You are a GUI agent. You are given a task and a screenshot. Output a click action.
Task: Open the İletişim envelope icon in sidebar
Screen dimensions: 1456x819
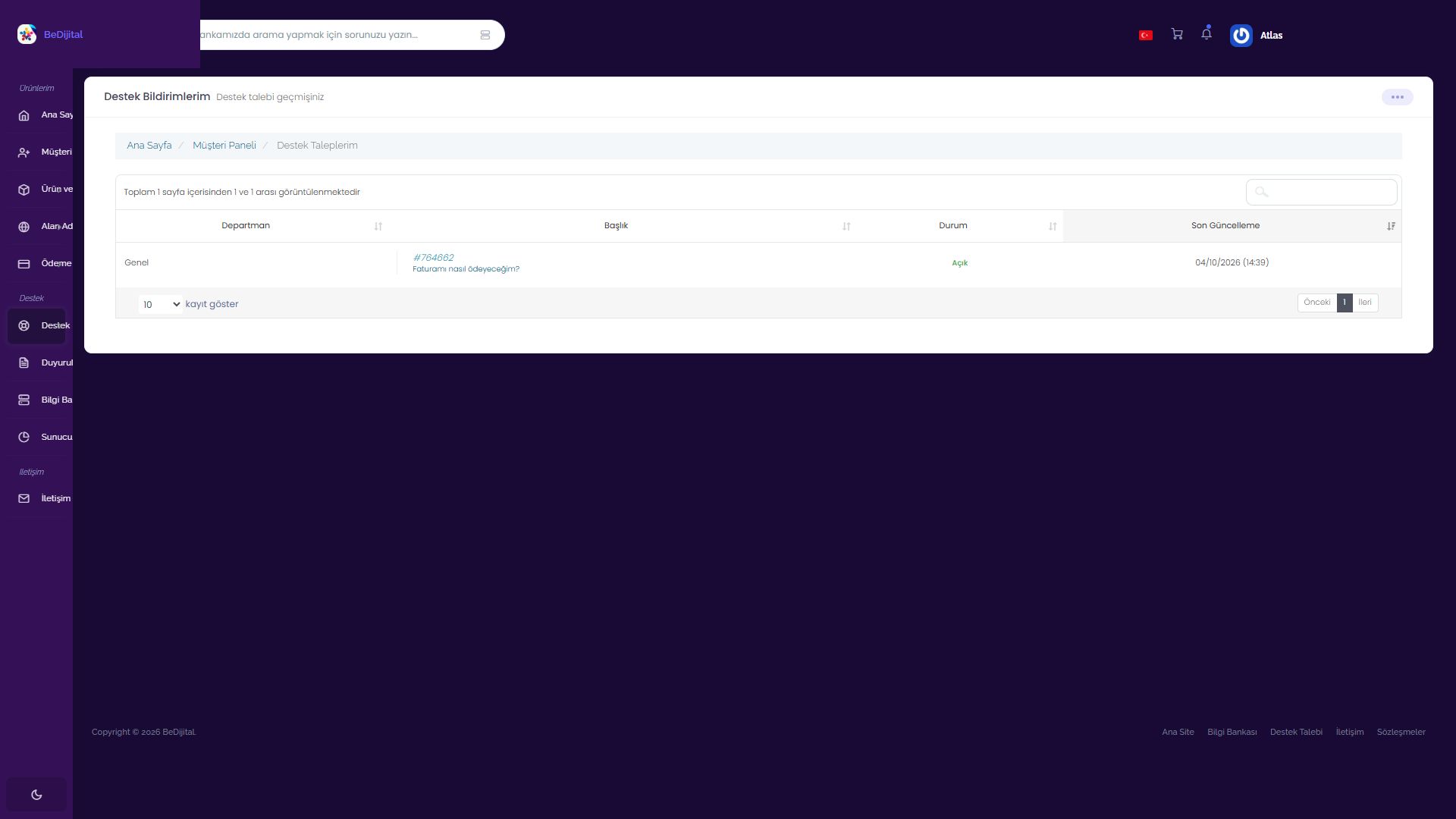coord(24,499)
